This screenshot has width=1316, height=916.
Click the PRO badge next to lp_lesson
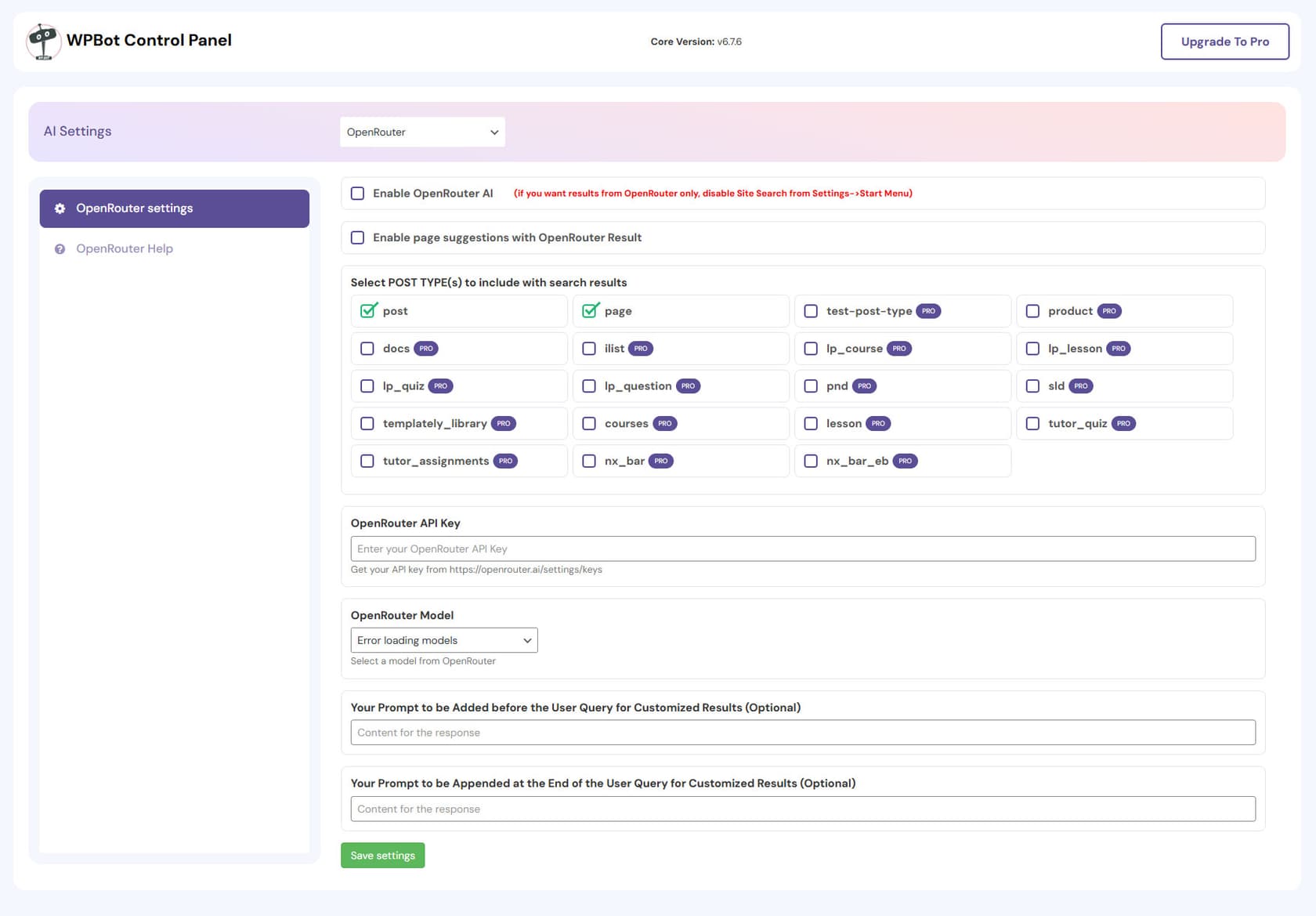pos(1119,349)
